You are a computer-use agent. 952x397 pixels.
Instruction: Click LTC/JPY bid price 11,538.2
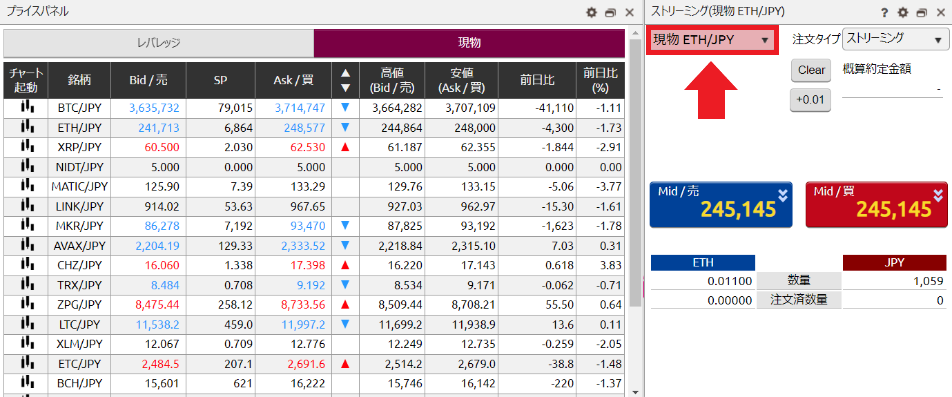point(157,324)
